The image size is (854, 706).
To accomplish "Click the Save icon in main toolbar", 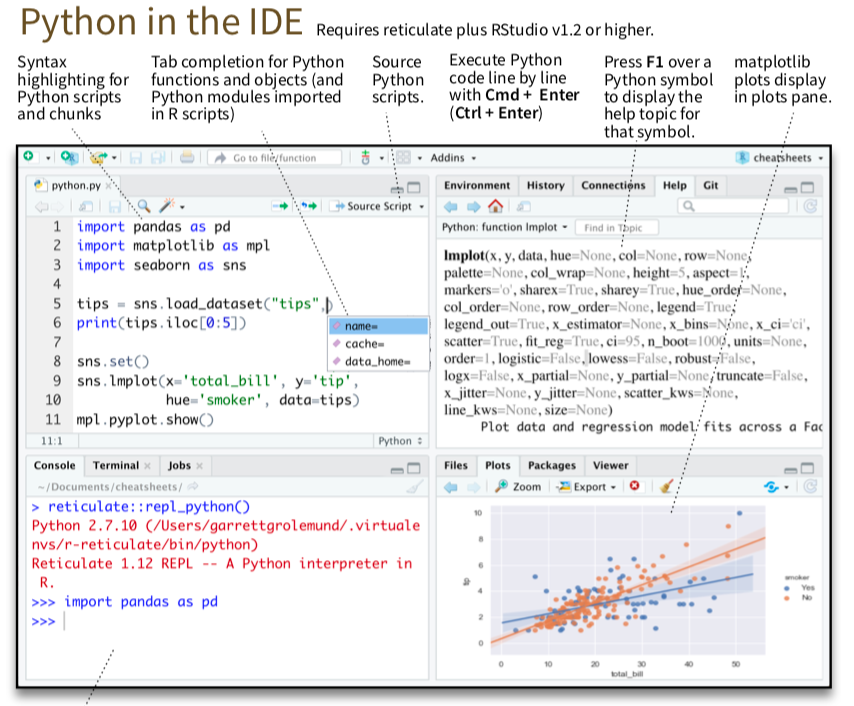I will 136,158.
